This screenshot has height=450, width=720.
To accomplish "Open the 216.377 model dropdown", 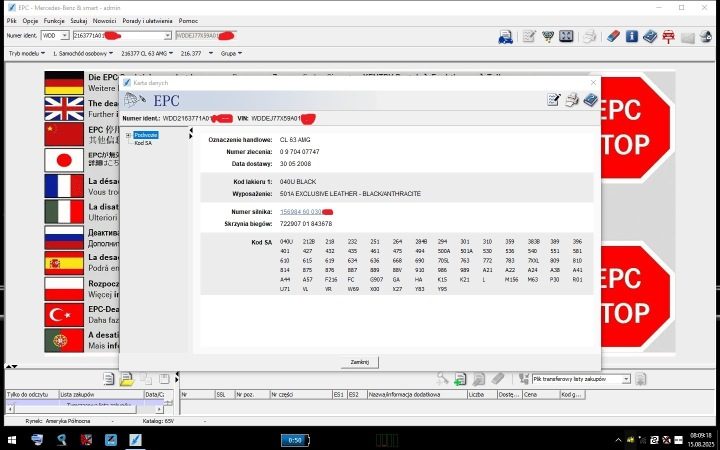I will pyautogui.click(x=197, y=53).
